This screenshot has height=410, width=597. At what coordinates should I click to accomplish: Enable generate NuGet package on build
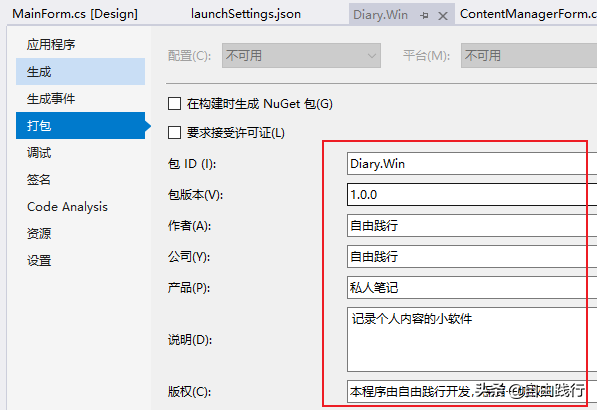tap(174, 104)
